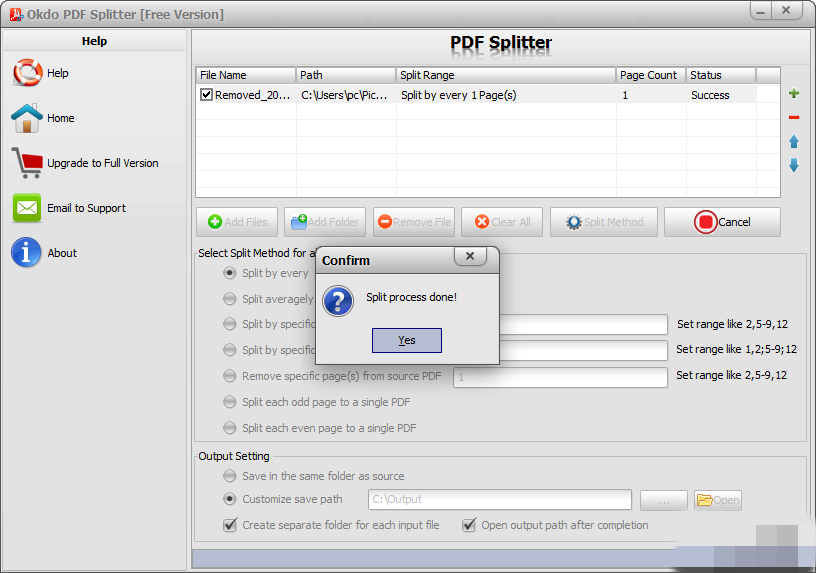Click the Open output folder button
This screenshot has width=816, height=573.
pos(718,500)
